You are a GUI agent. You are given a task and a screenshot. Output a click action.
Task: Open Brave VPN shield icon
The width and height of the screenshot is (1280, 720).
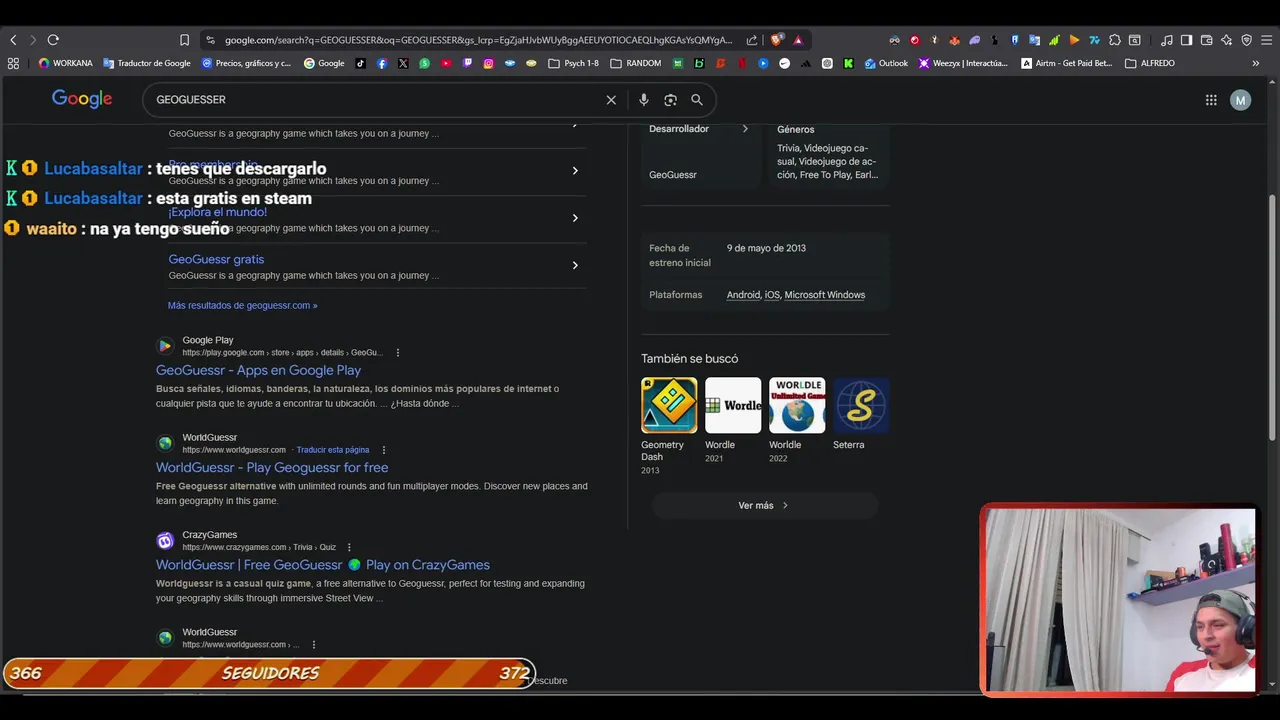(x=1247, y=40)
